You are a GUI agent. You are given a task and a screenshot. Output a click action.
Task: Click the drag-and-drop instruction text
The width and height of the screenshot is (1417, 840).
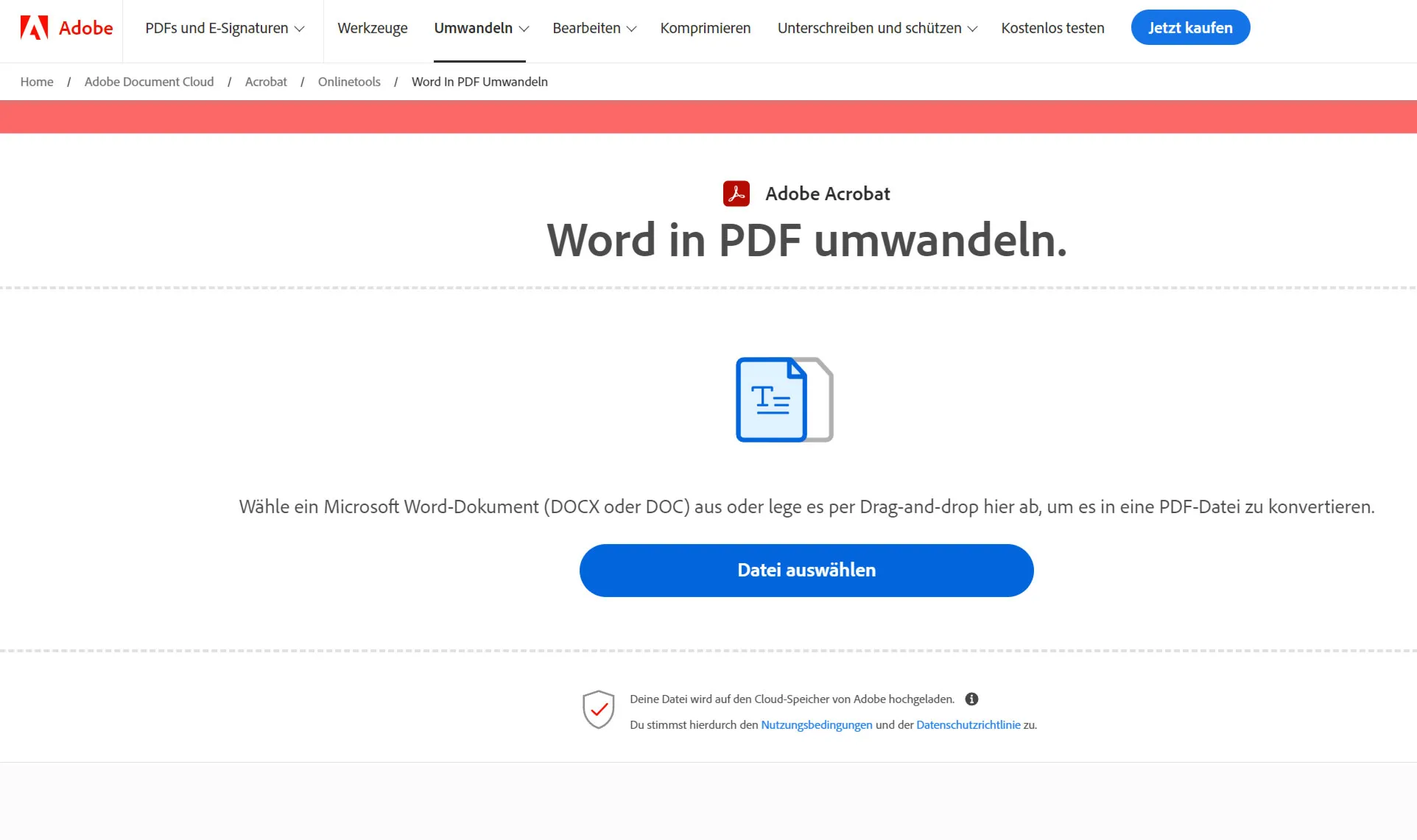pos(806,507)
